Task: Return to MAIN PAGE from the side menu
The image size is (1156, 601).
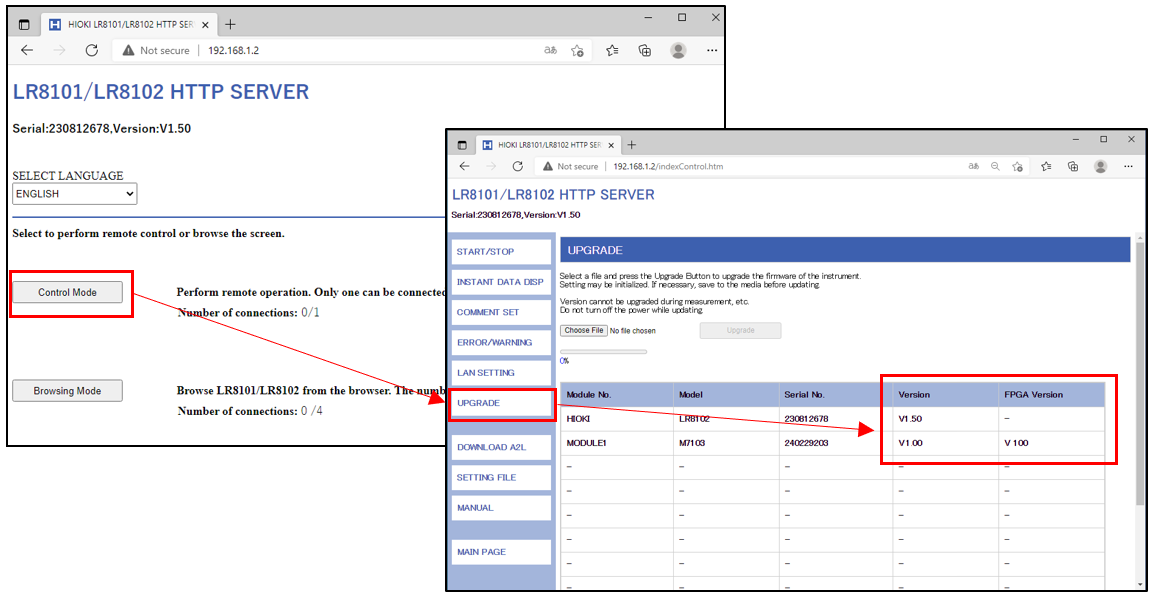Action: pos(501,552)
